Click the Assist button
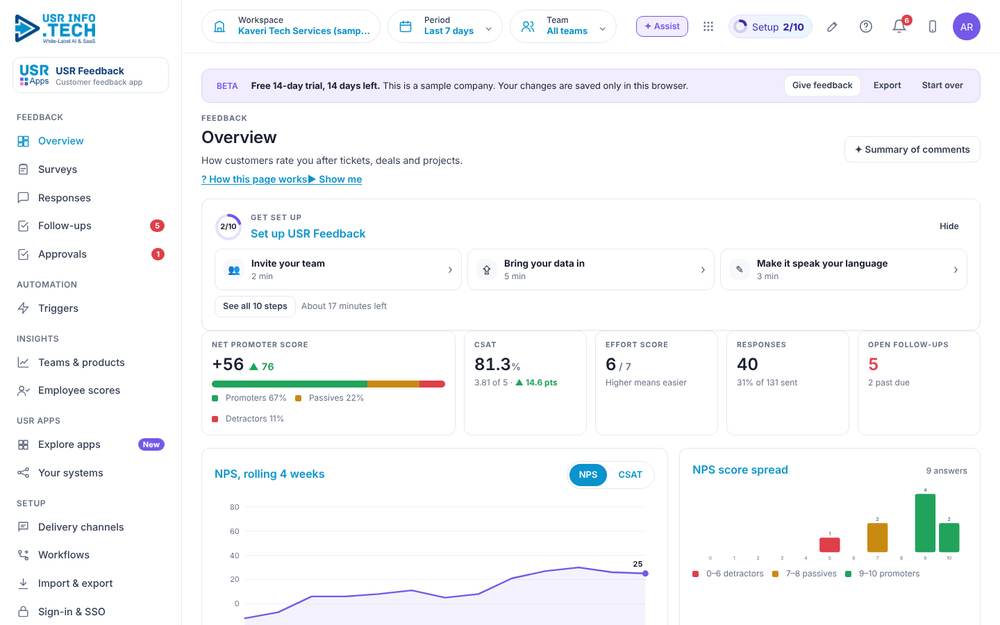1000x625 pixels. [662, 26]
